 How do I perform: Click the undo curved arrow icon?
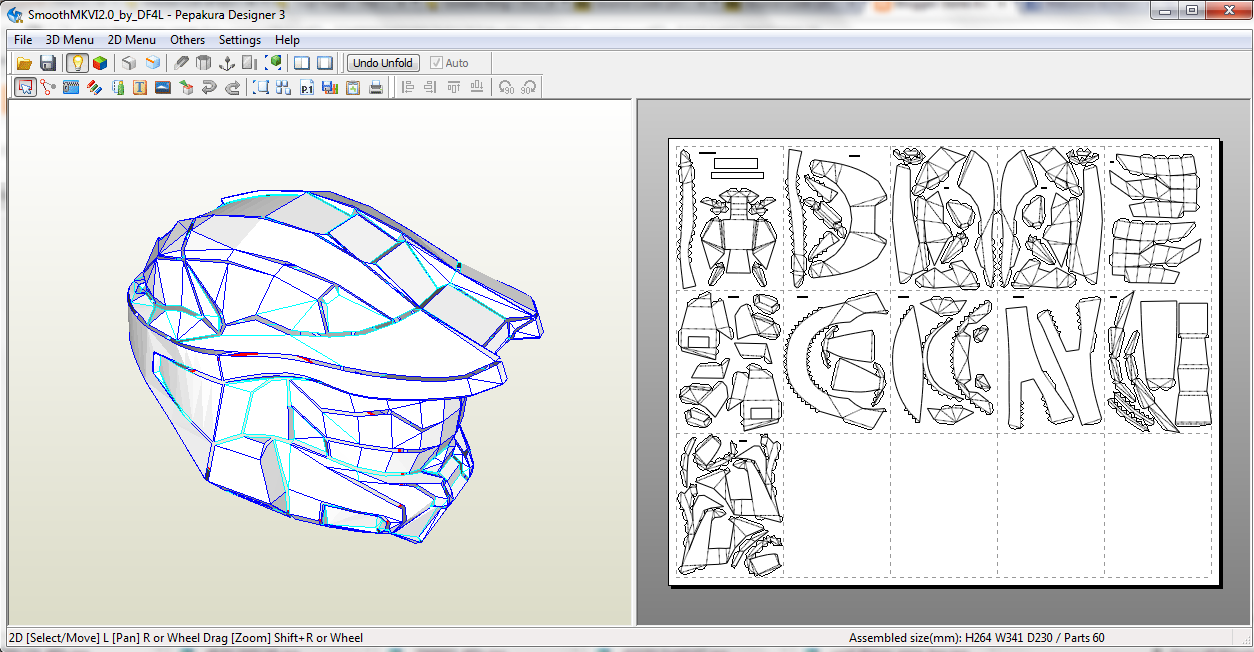pyautogui.click(x=209, y=87)
